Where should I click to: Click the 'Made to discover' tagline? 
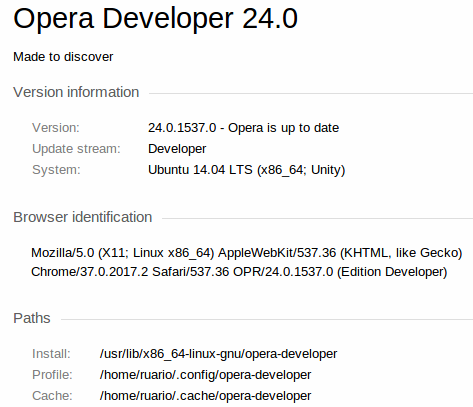tap(63, 57)
